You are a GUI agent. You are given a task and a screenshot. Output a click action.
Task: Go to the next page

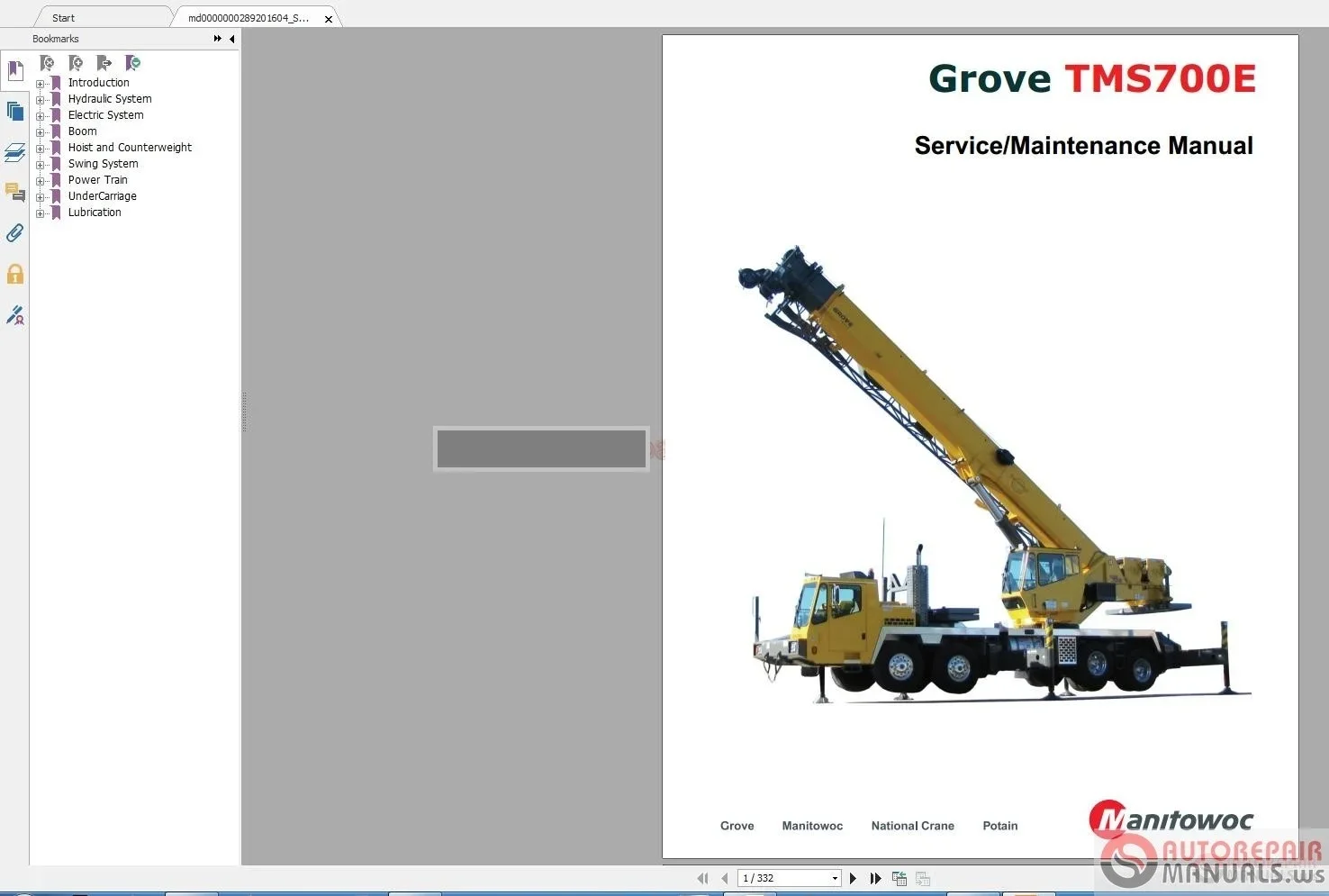[853, 878]
